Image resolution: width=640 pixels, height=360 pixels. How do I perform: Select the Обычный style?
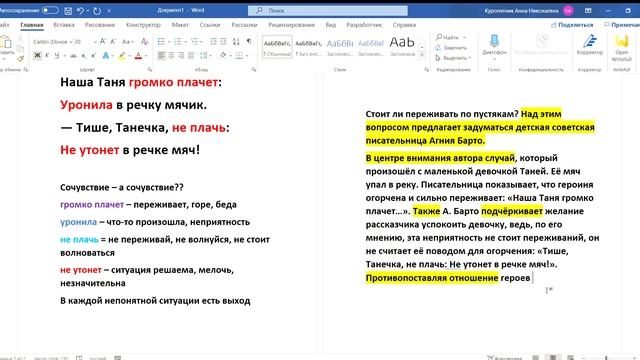[x=277, y=47]
